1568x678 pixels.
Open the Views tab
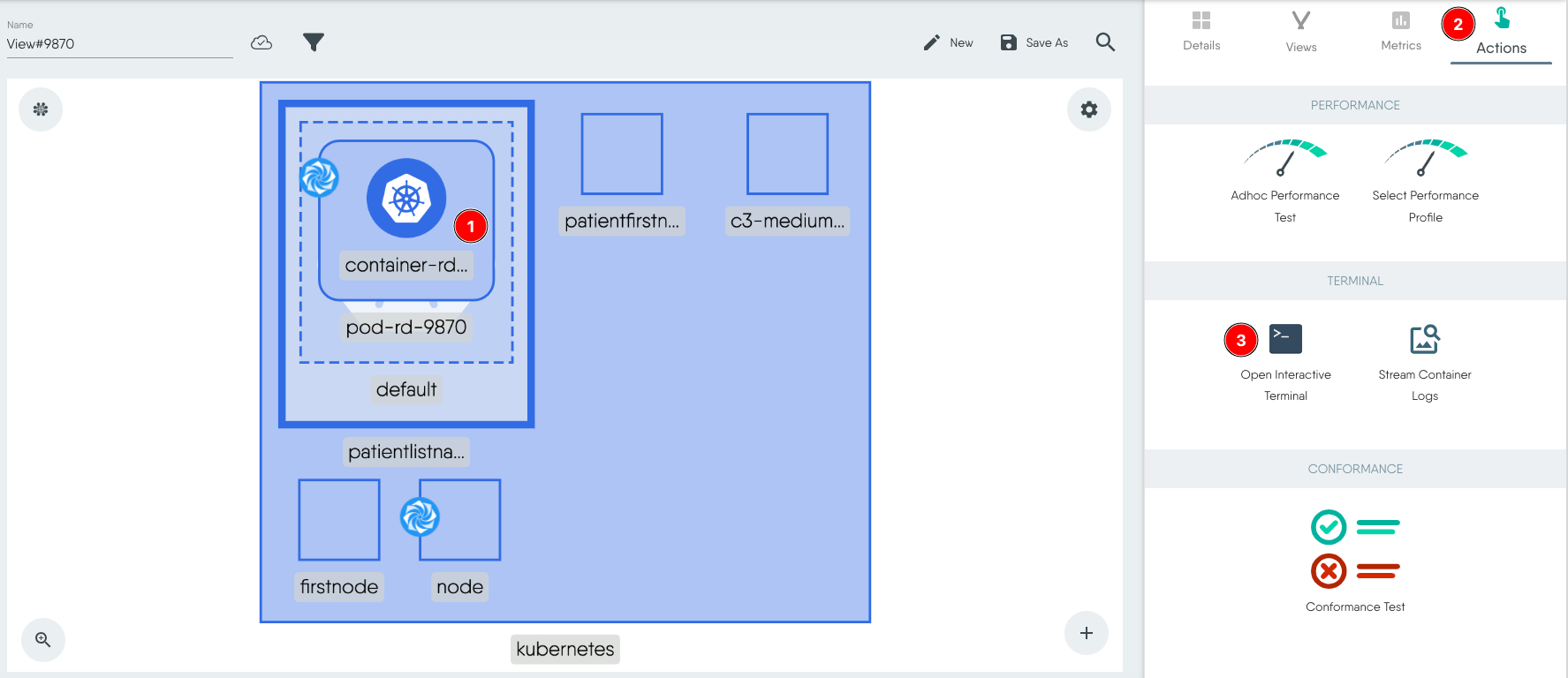1301,31
